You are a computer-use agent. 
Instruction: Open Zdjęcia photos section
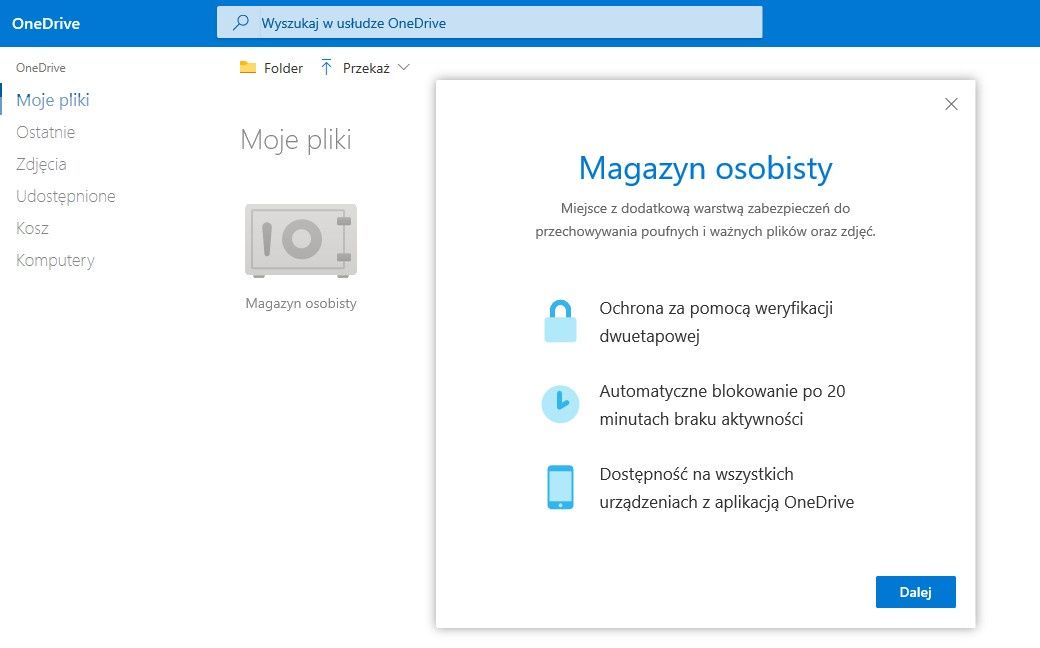click(41, 164)
